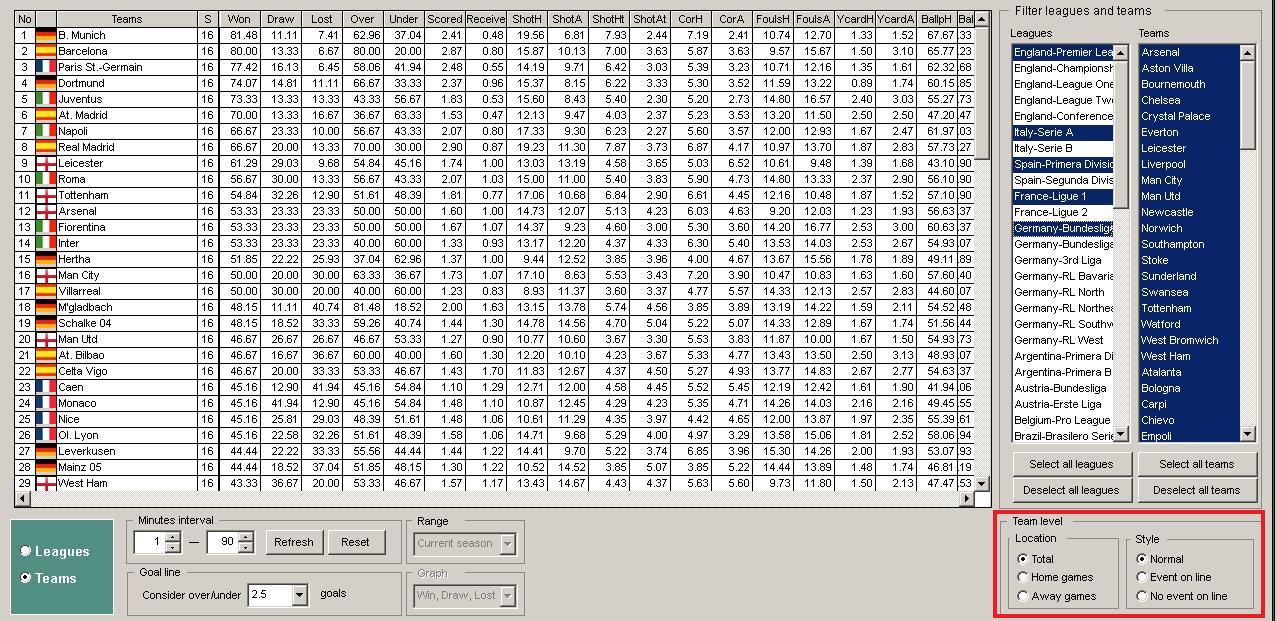Sort table by Over column header
This screenshot has width=1277, height=621.
(363, 19)
